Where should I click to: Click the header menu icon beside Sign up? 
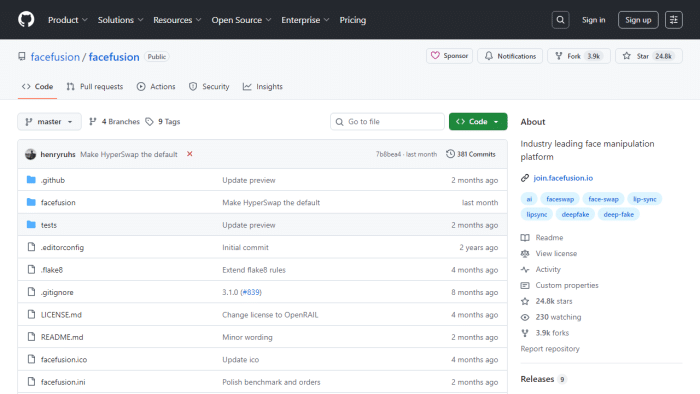pos(674,20)
